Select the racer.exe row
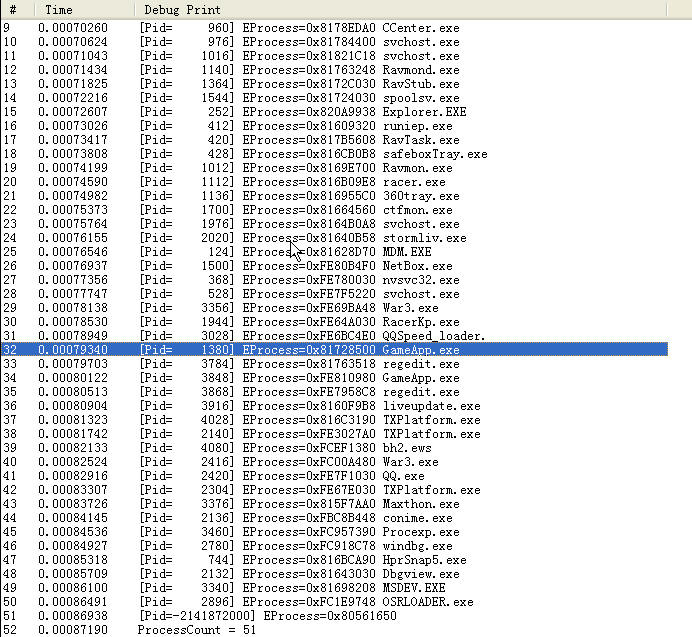Image resolution: width=692 pixels, height=637 pixels. [335, 182]
